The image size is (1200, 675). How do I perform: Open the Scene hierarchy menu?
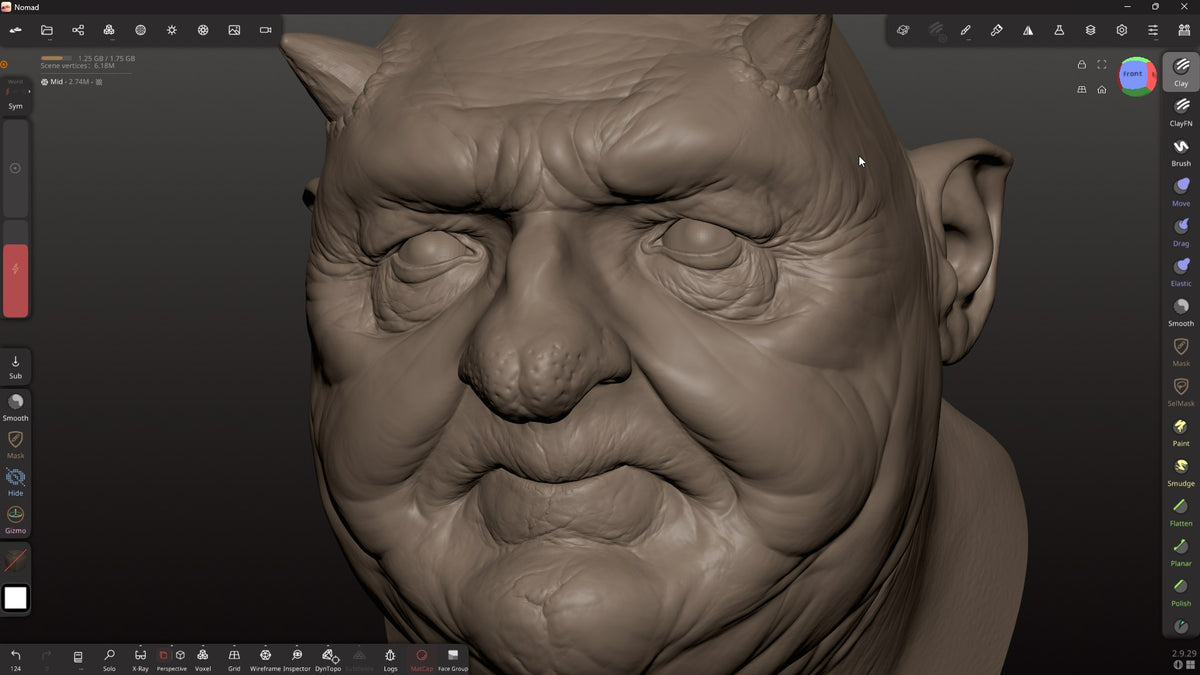pyautogui.click(x=78, y=30)
